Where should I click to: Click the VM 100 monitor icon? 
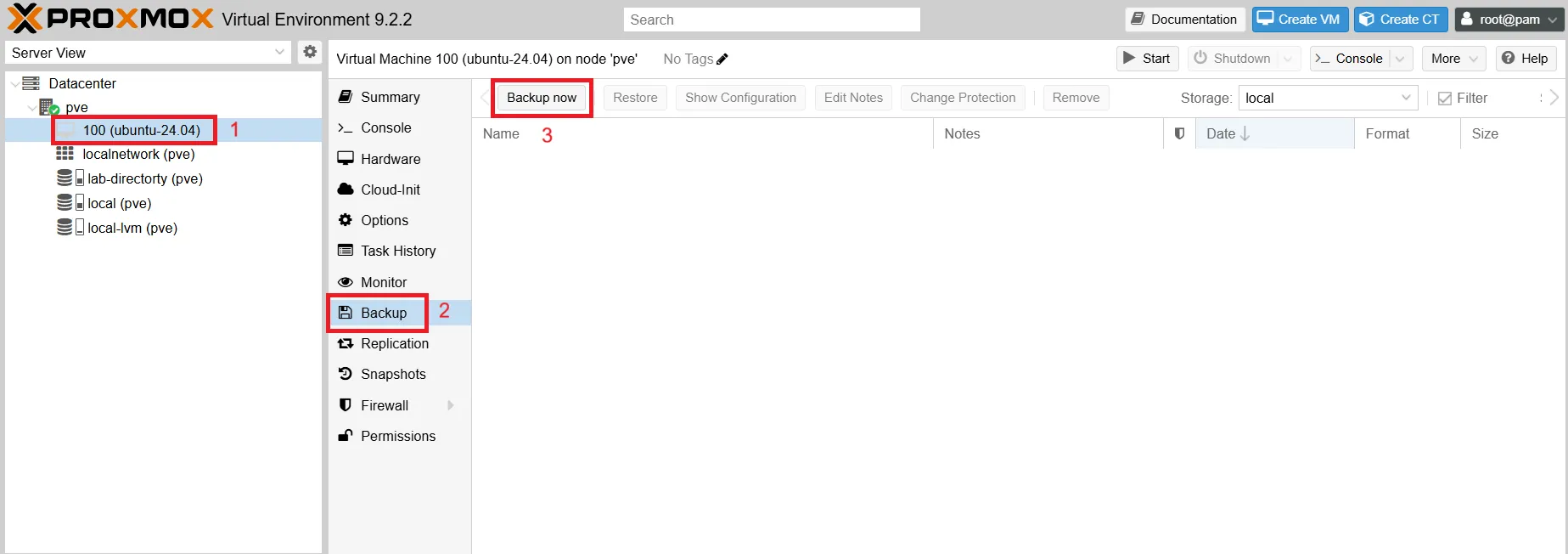(65, 130)
